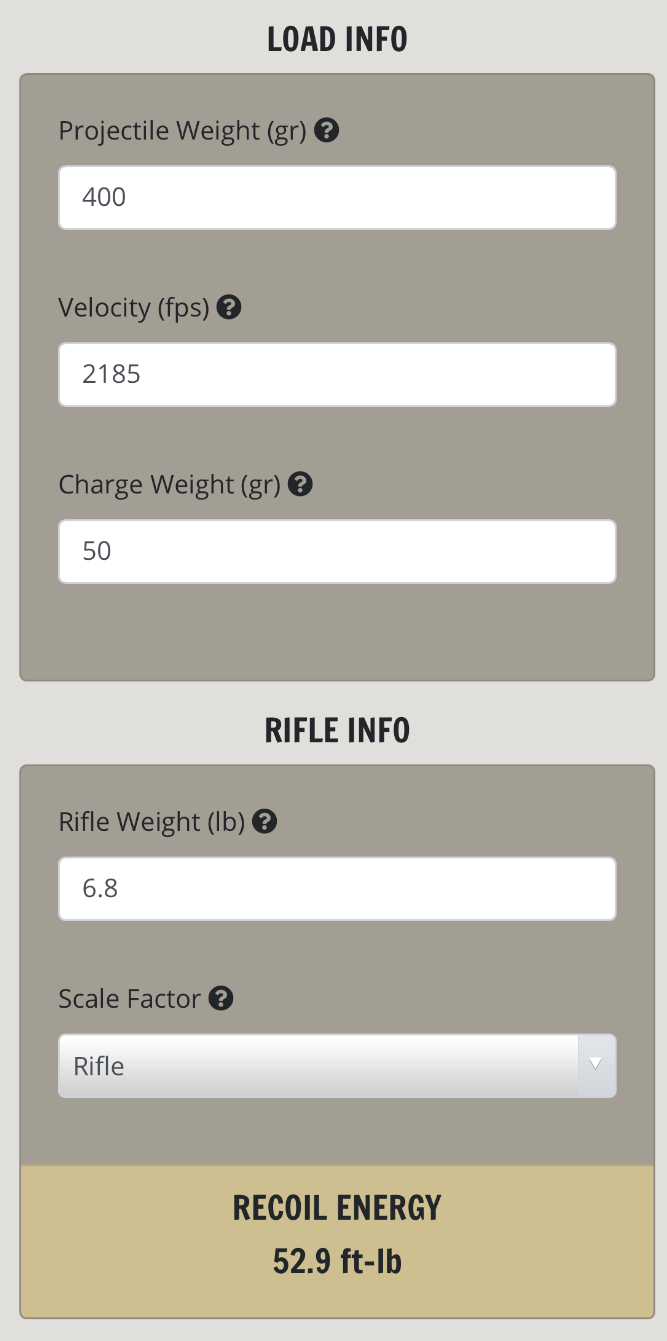
Task: Click the Velocity input showing 2185
Action: [x=337, y=374]
